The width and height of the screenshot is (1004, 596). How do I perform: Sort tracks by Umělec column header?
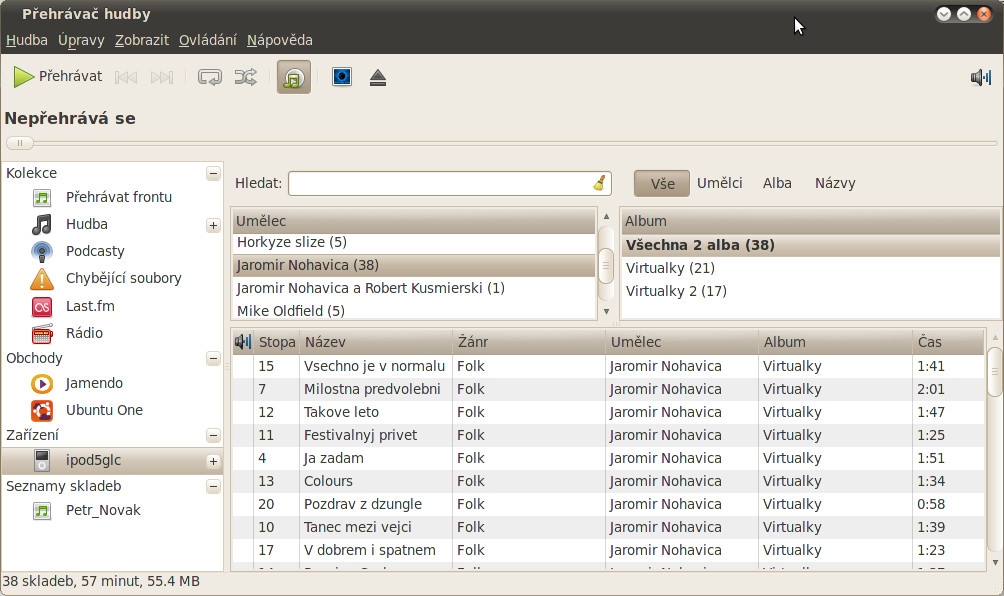[x=682, y=342]
